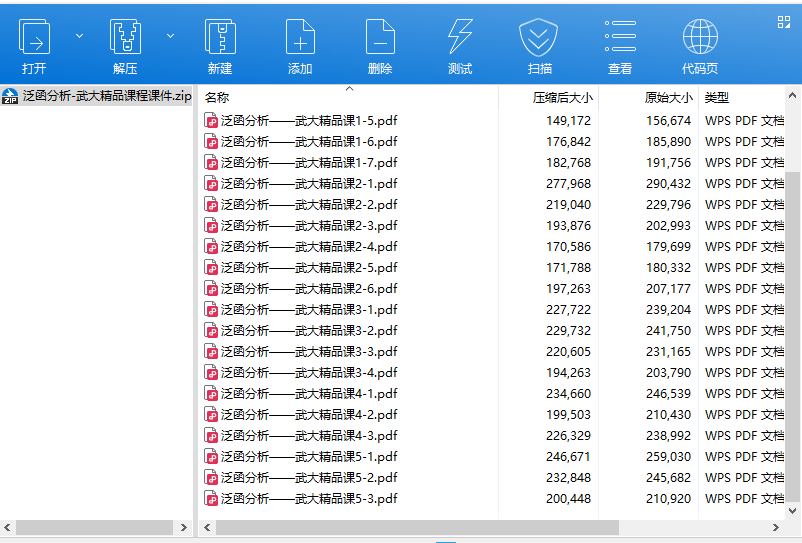Image resolution: width=802 pixels, height=543 pixels.
Task: Select file 泛函分析——武大精品课3-4.pdf
Action: tap(309, 372)
